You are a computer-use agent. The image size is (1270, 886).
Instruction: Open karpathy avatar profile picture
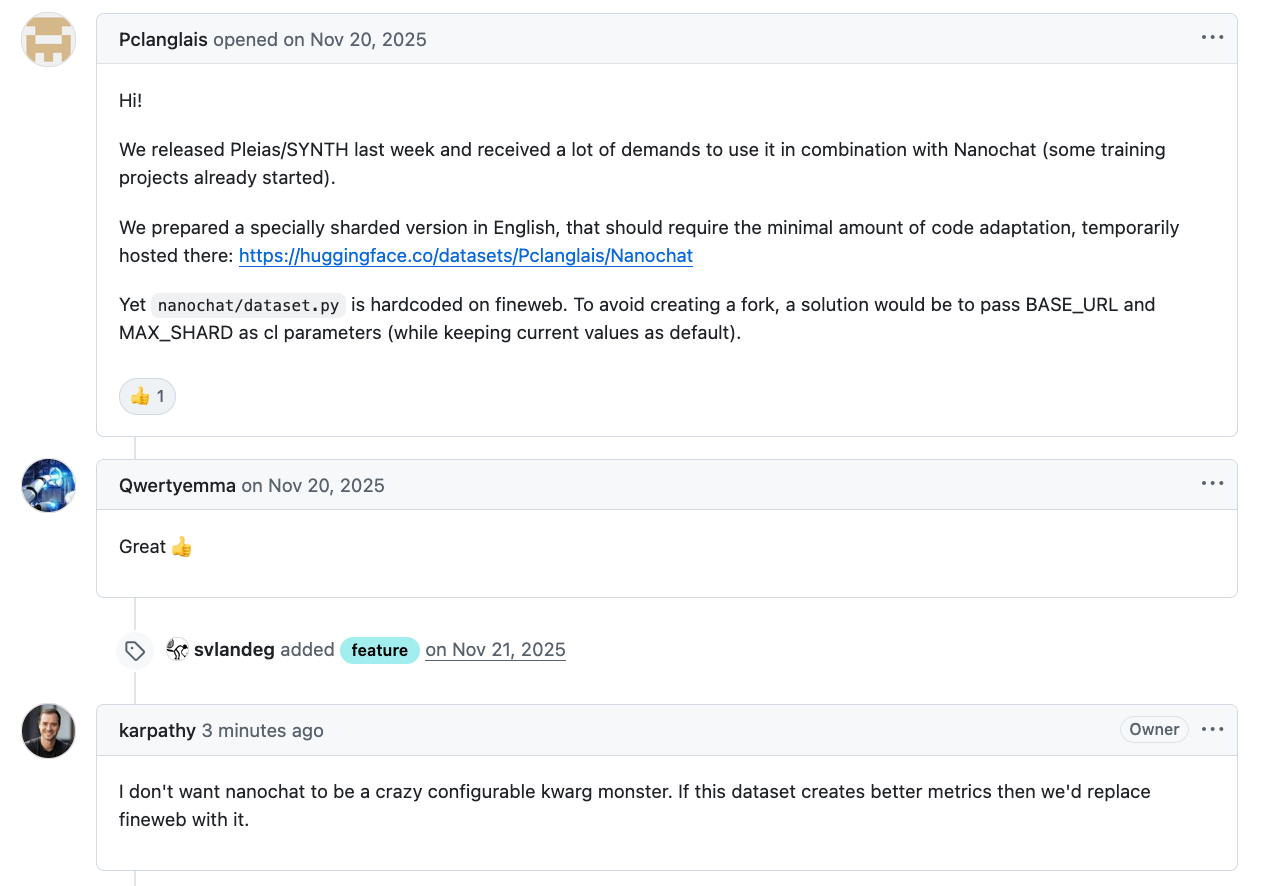[49, 731]
